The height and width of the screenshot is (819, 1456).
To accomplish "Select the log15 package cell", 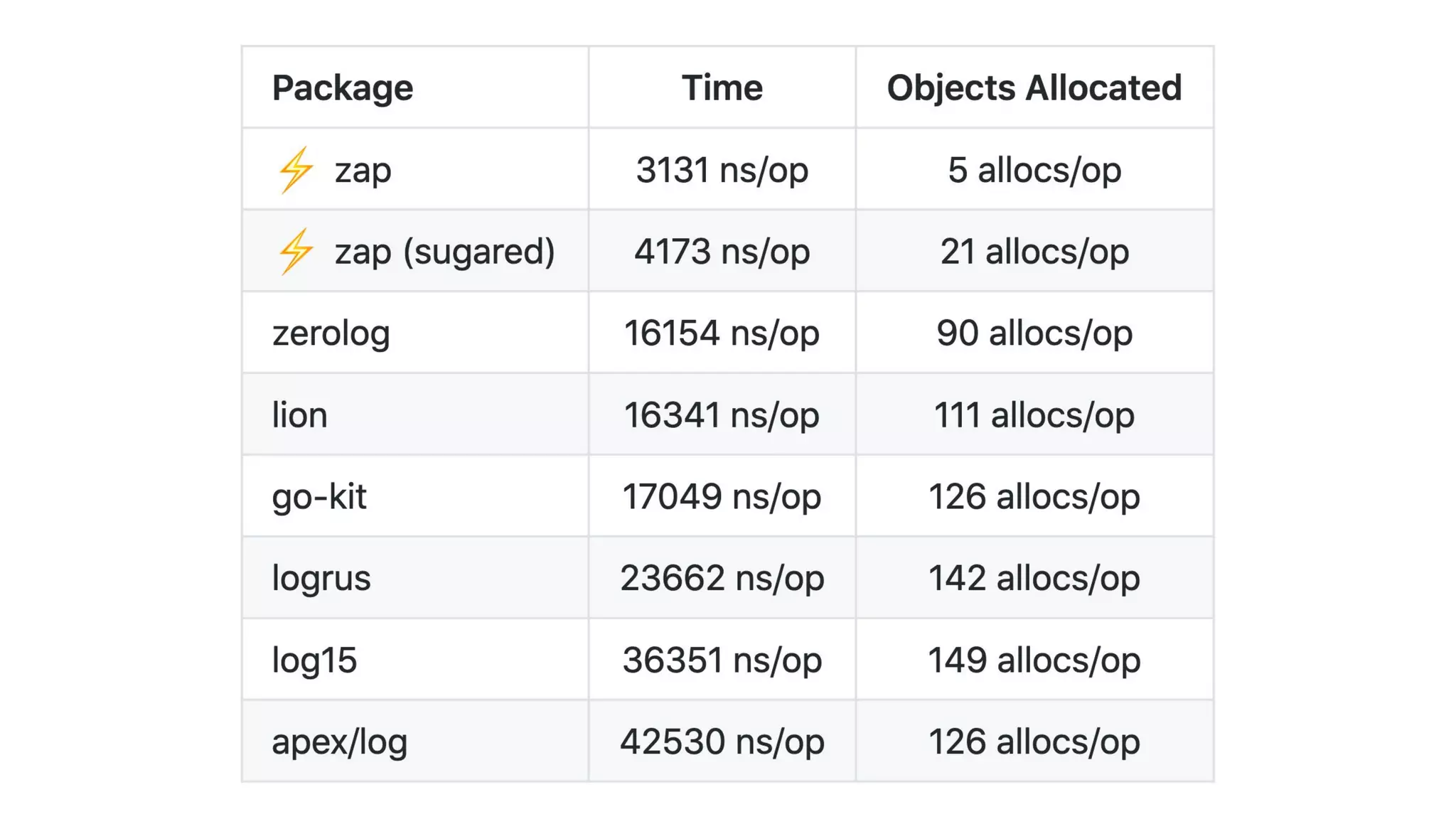I will [314, 660].
